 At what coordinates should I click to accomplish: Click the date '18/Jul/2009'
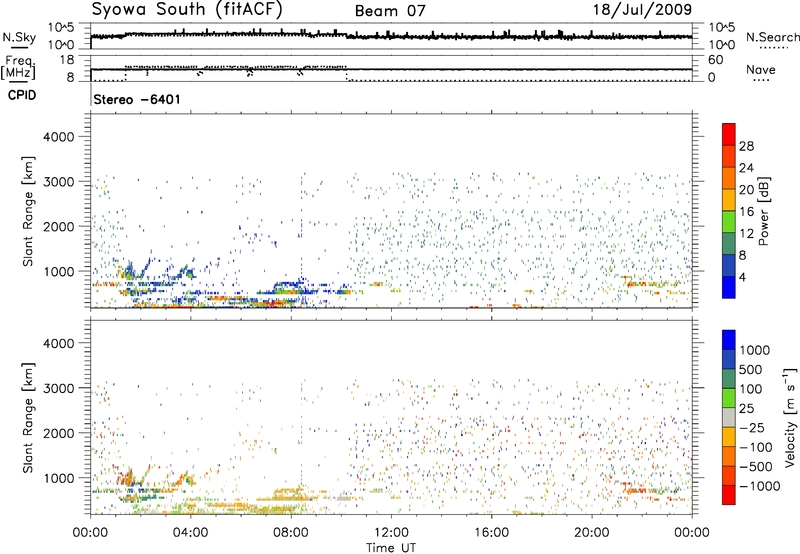(642, 10)
